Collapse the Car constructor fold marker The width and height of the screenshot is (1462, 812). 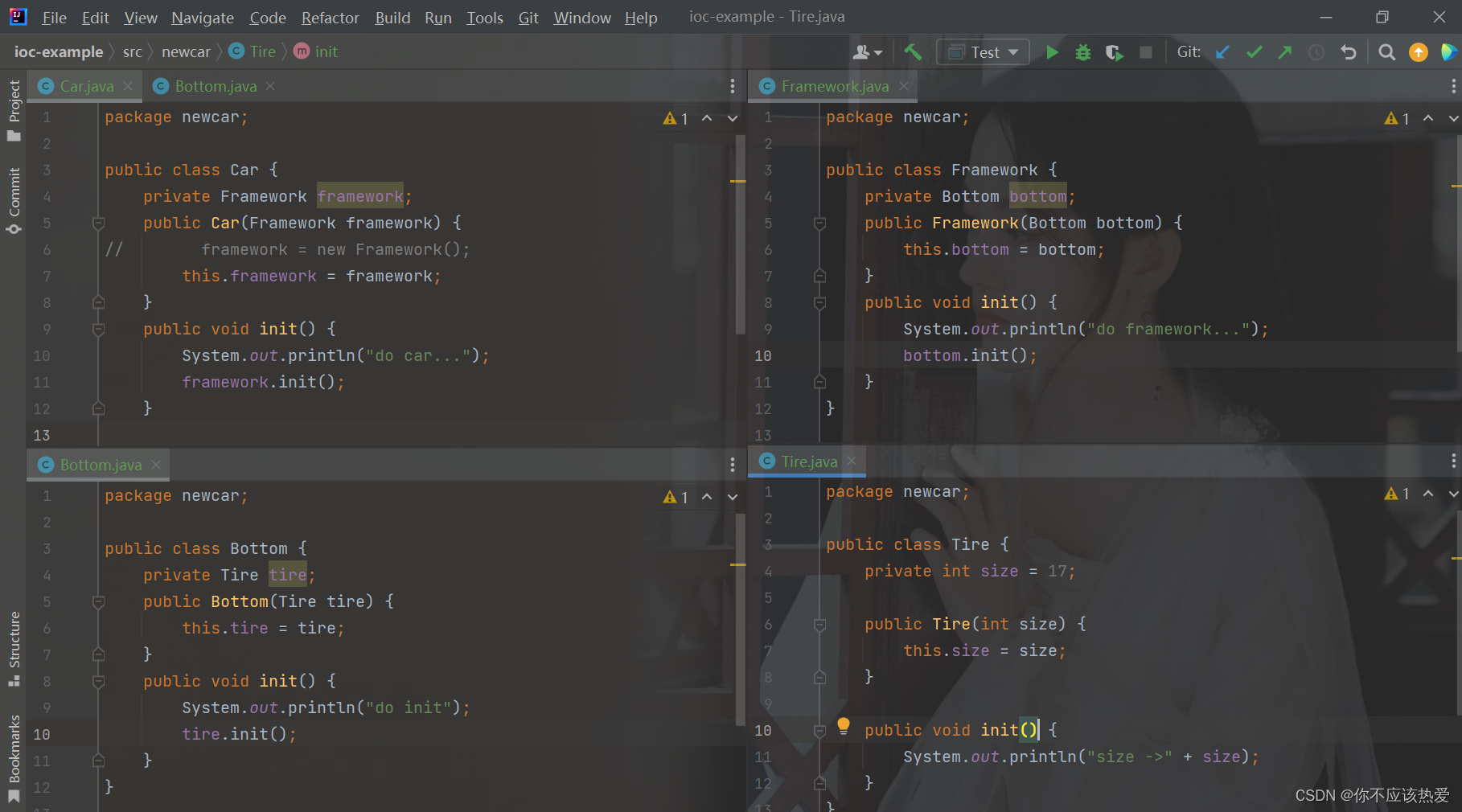point(98,223)
